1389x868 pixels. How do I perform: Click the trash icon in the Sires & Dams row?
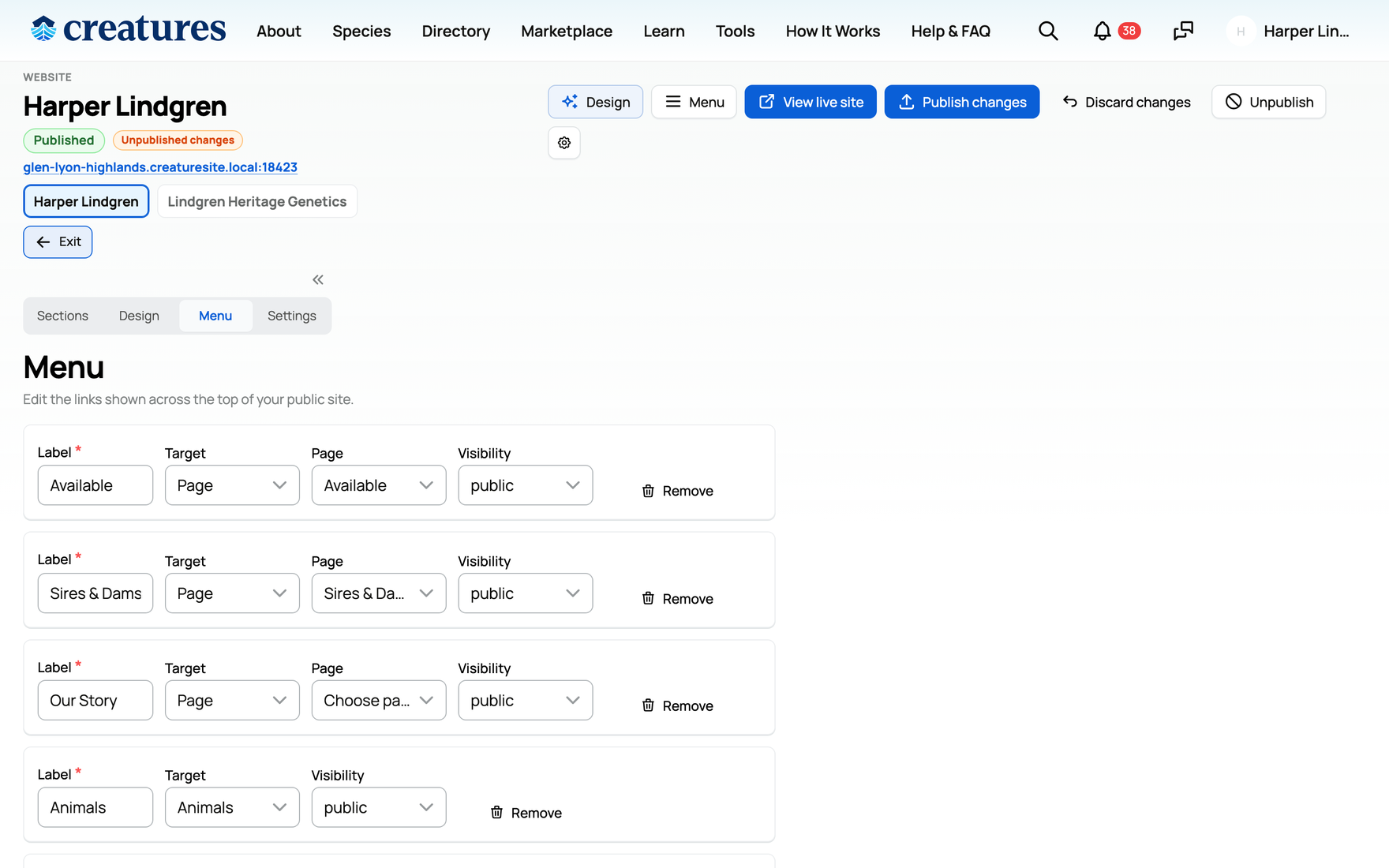648,598
